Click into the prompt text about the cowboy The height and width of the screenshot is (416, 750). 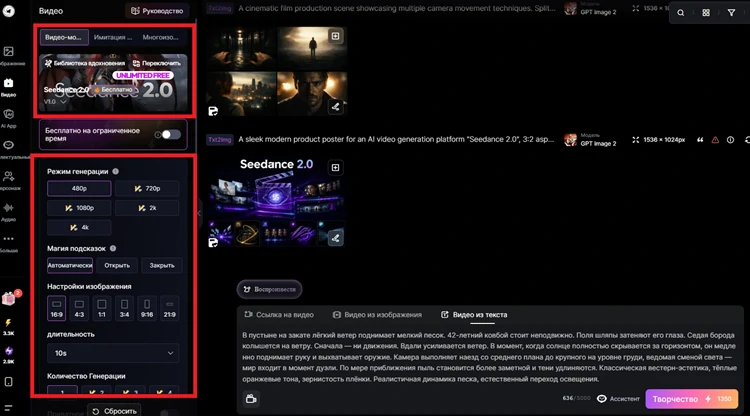tap(489, 357)
